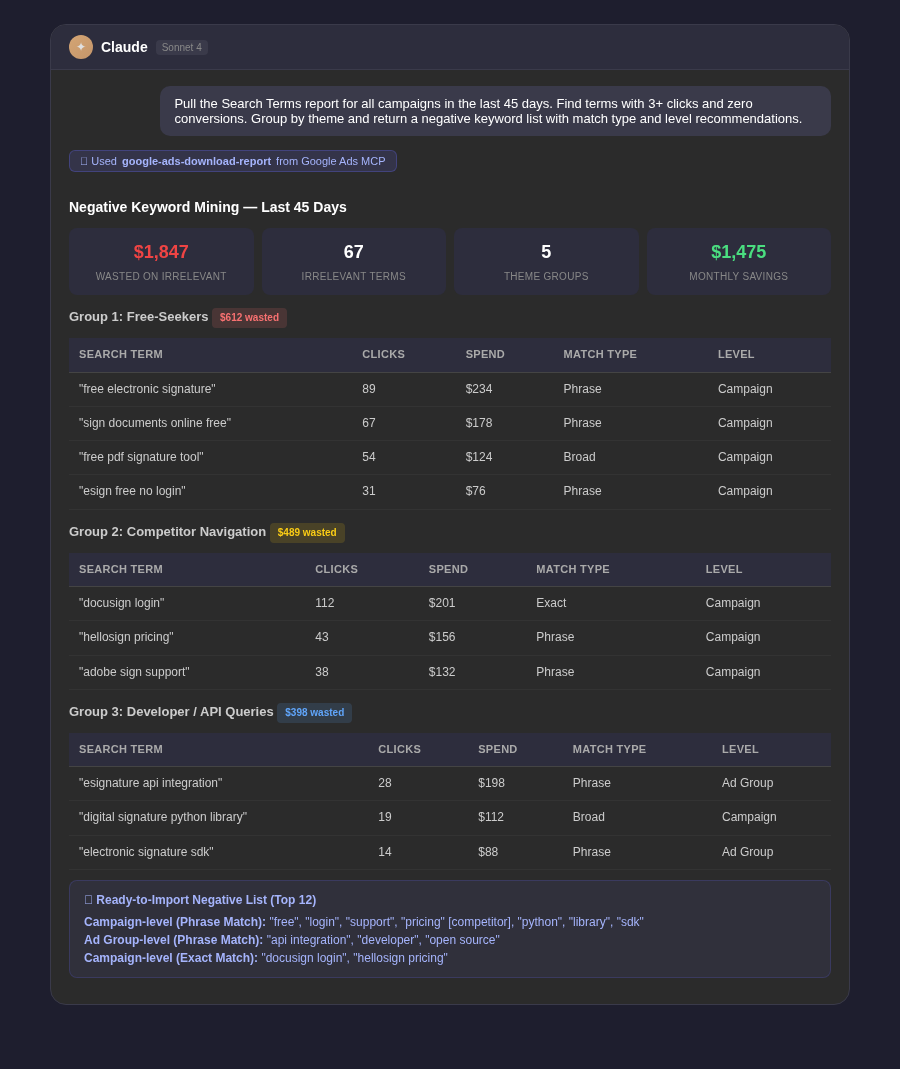
Task: Click the Claude sparkle avatar icon
Action: [x=81, y=47]
